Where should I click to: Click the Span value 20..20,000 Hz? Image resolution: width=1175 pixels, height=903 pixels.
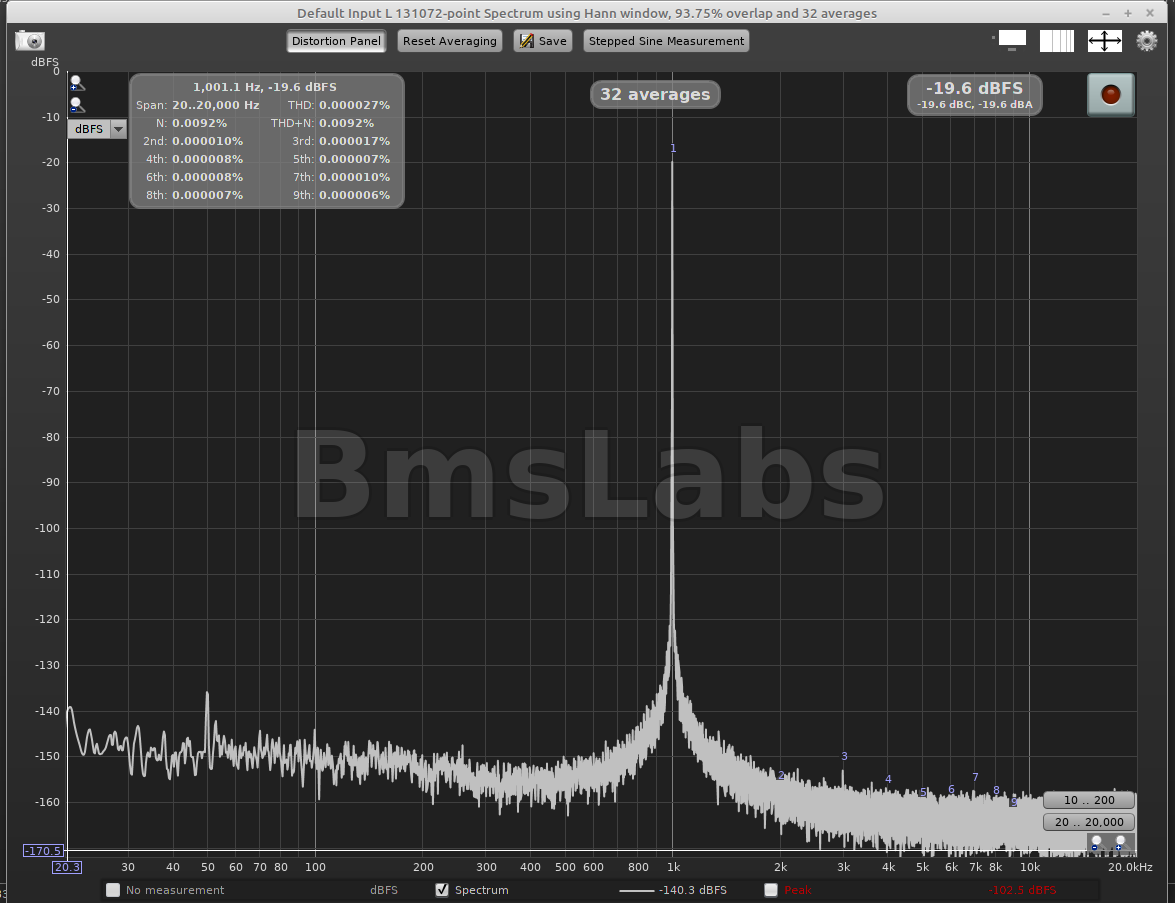coord(216,105)
